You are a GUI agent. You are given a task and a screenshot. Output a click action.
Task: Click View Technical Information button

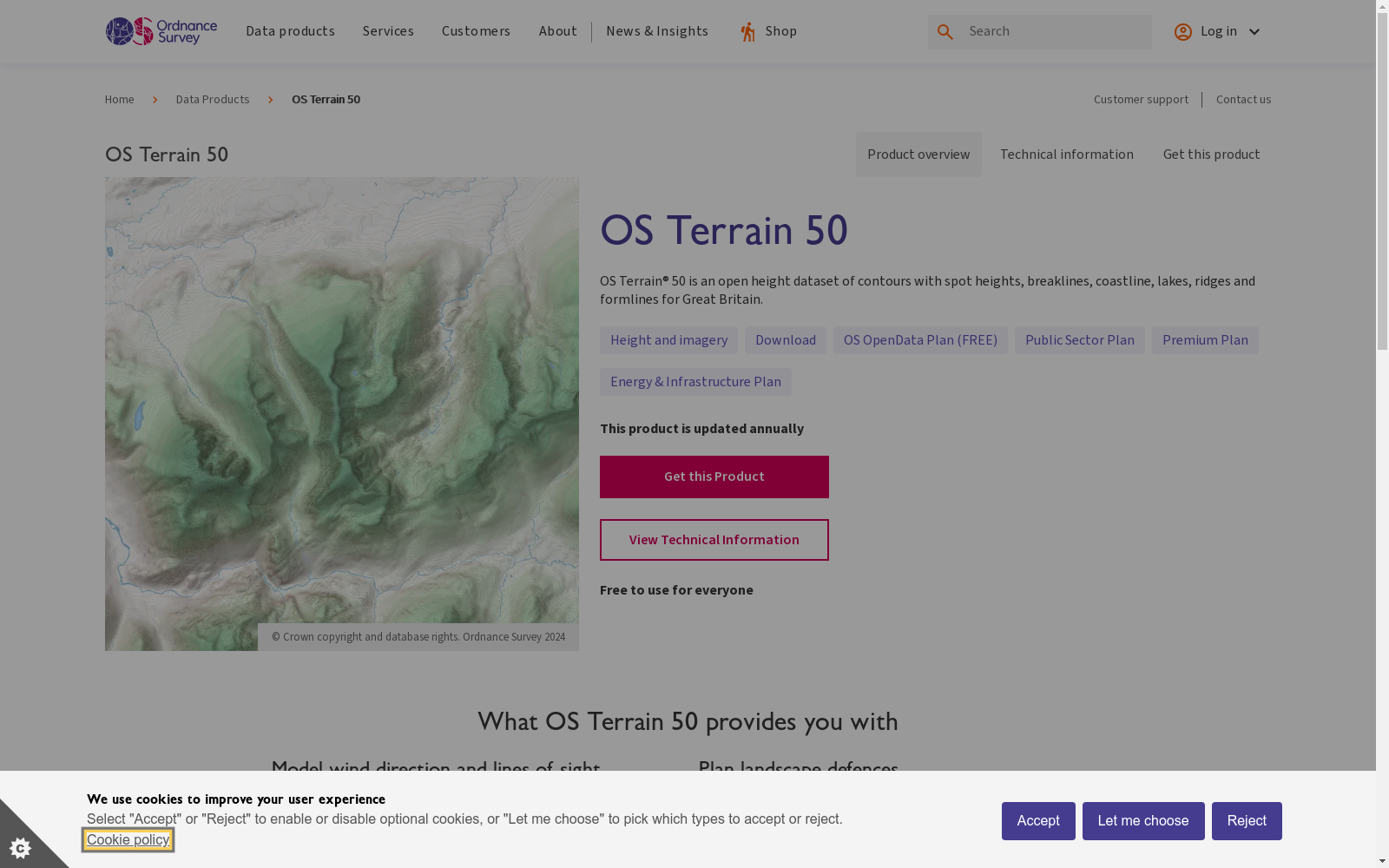tap(714, 540)
